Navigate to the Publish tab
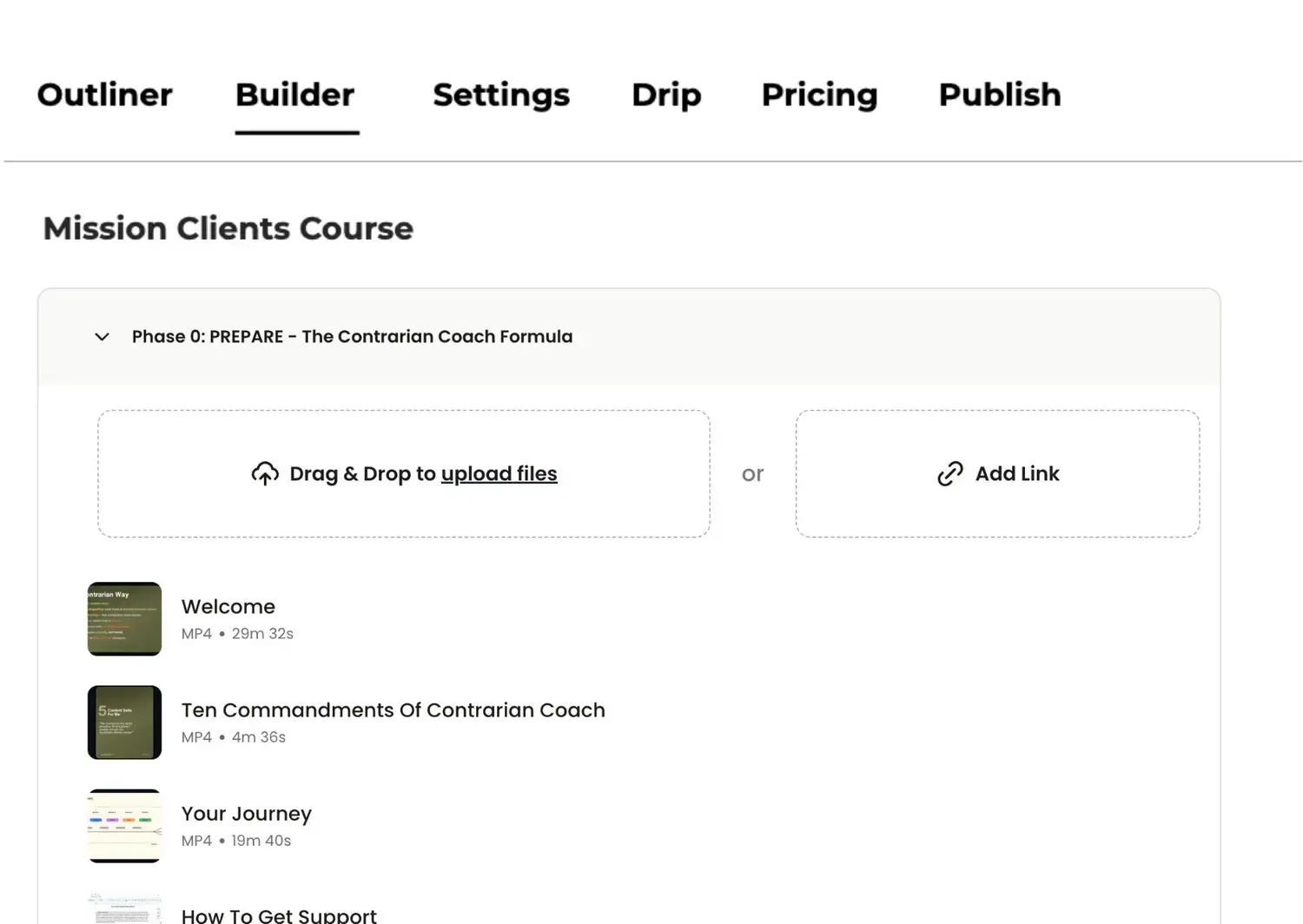This screenshot has height=924, width=1303. click(x=1000, y=95)
